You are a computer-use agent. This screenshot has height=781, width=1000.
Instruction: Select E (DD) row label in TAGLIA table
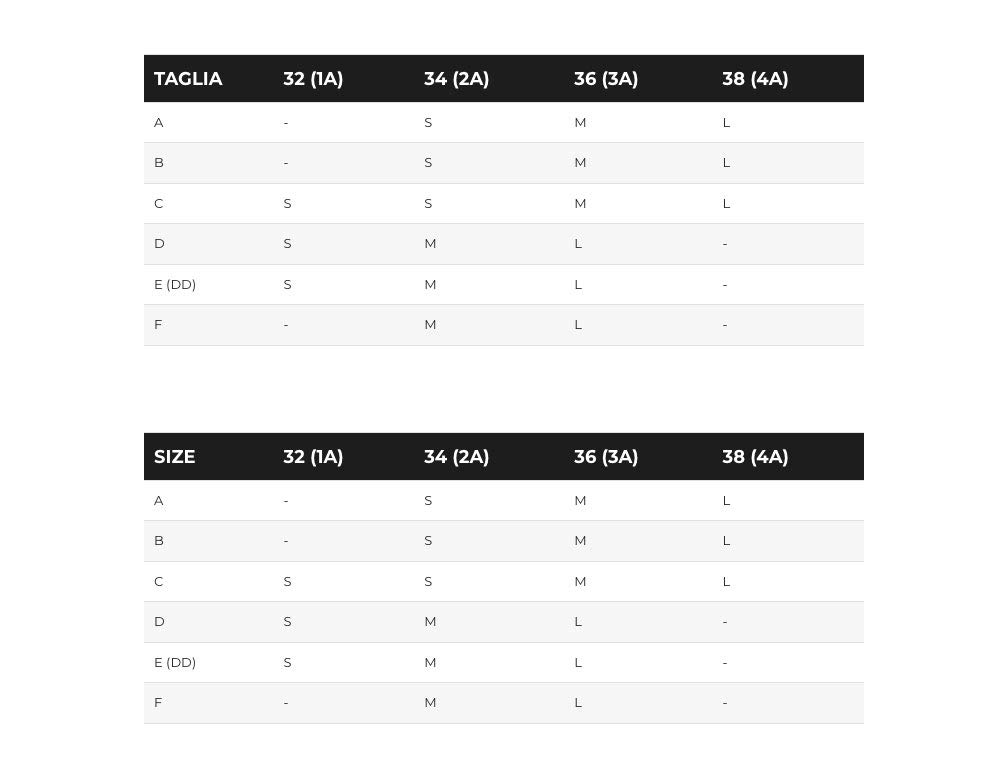click(x=175, y=285)
